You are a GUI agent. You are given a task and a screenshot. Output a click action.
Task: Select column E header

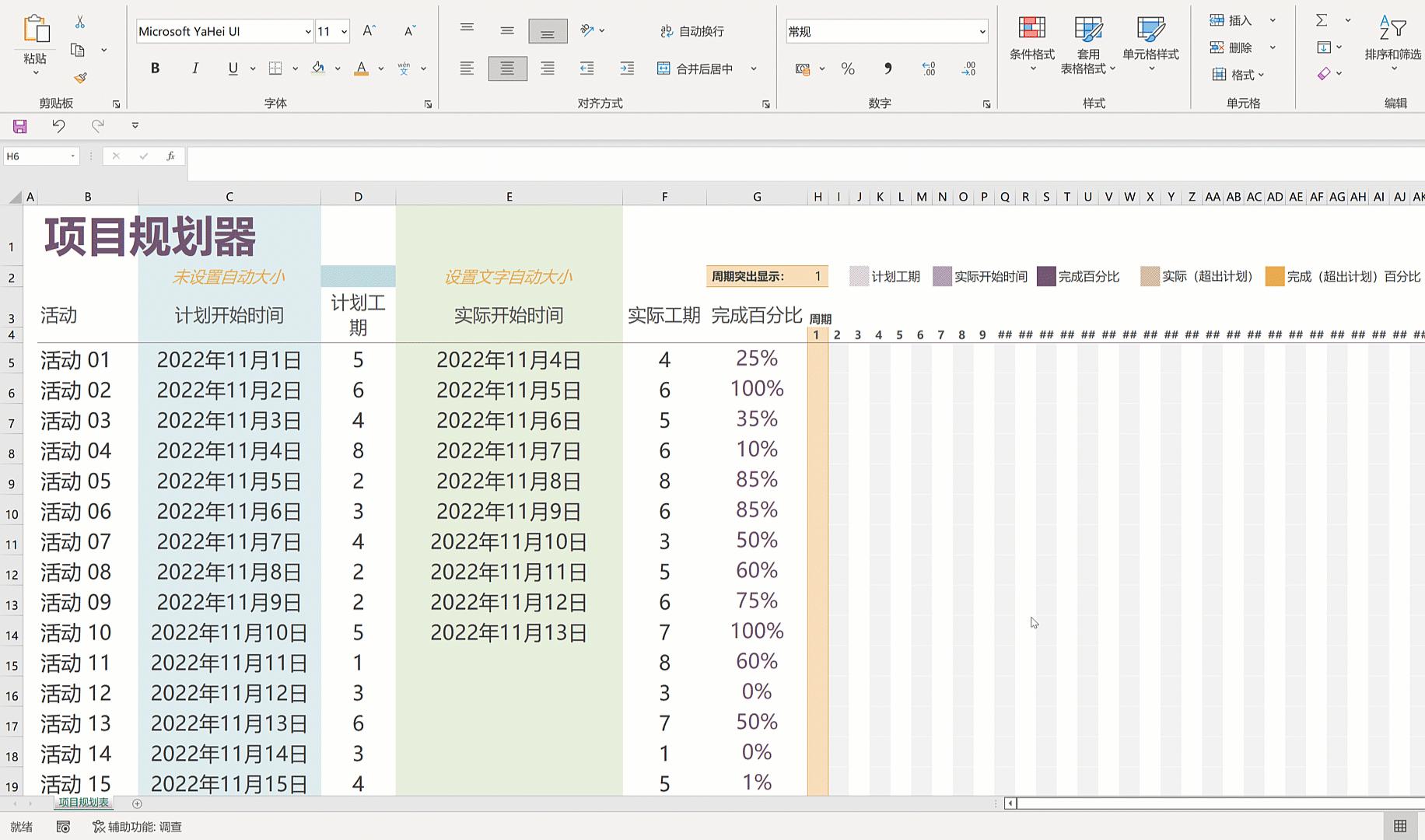509,197
